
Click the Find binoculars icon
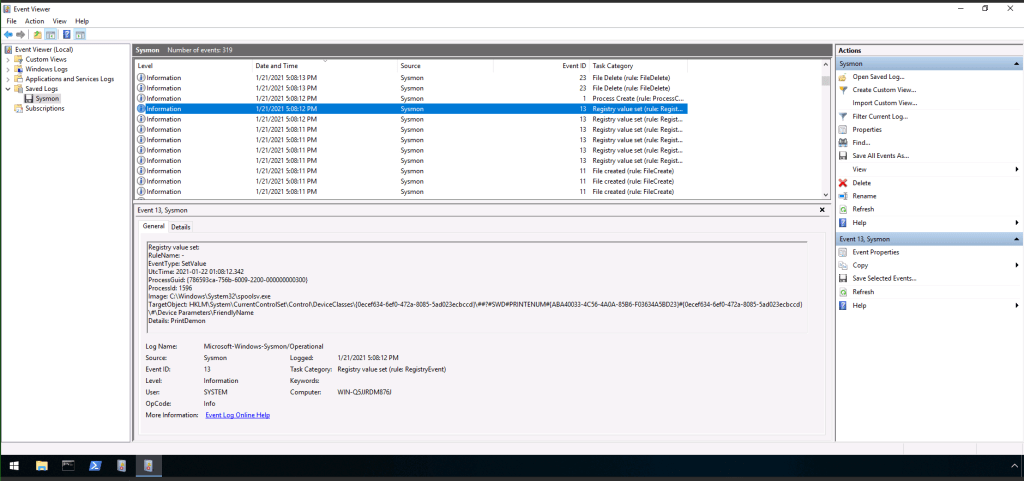click(843, 142)
